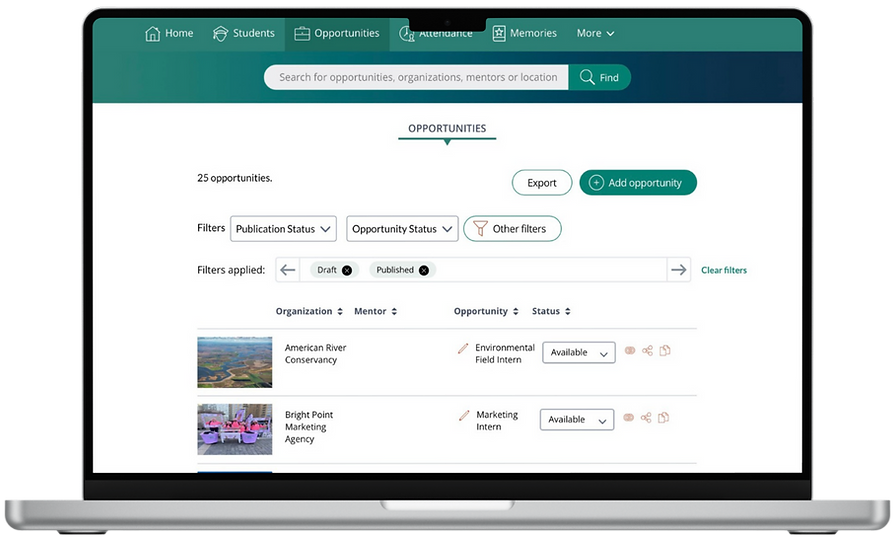
Task: Toggle publish switch for Marketing Intern
Action: point(629,417)
